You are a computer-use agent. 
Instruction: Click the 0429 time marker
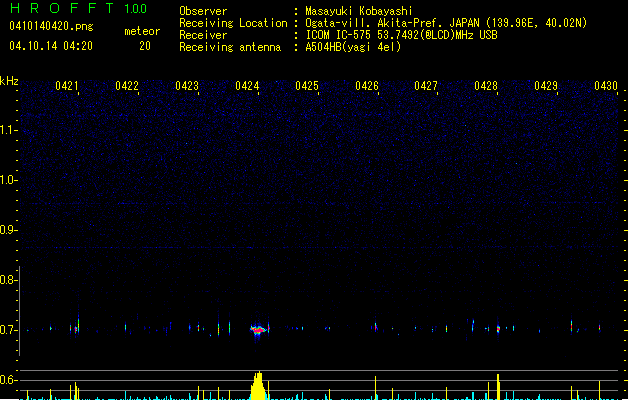pos(546,86)
